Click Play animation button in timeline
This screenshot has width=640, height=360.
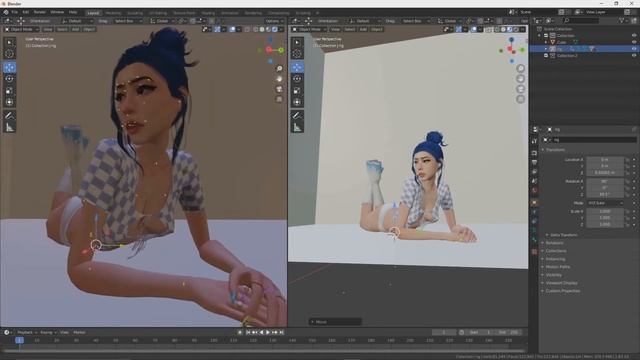tap(268, 333)
